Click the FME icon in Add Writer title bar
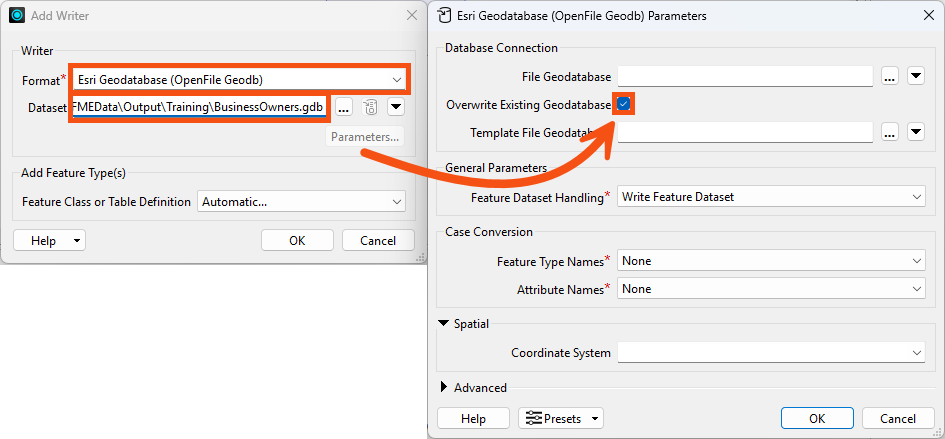 [17, 16]
